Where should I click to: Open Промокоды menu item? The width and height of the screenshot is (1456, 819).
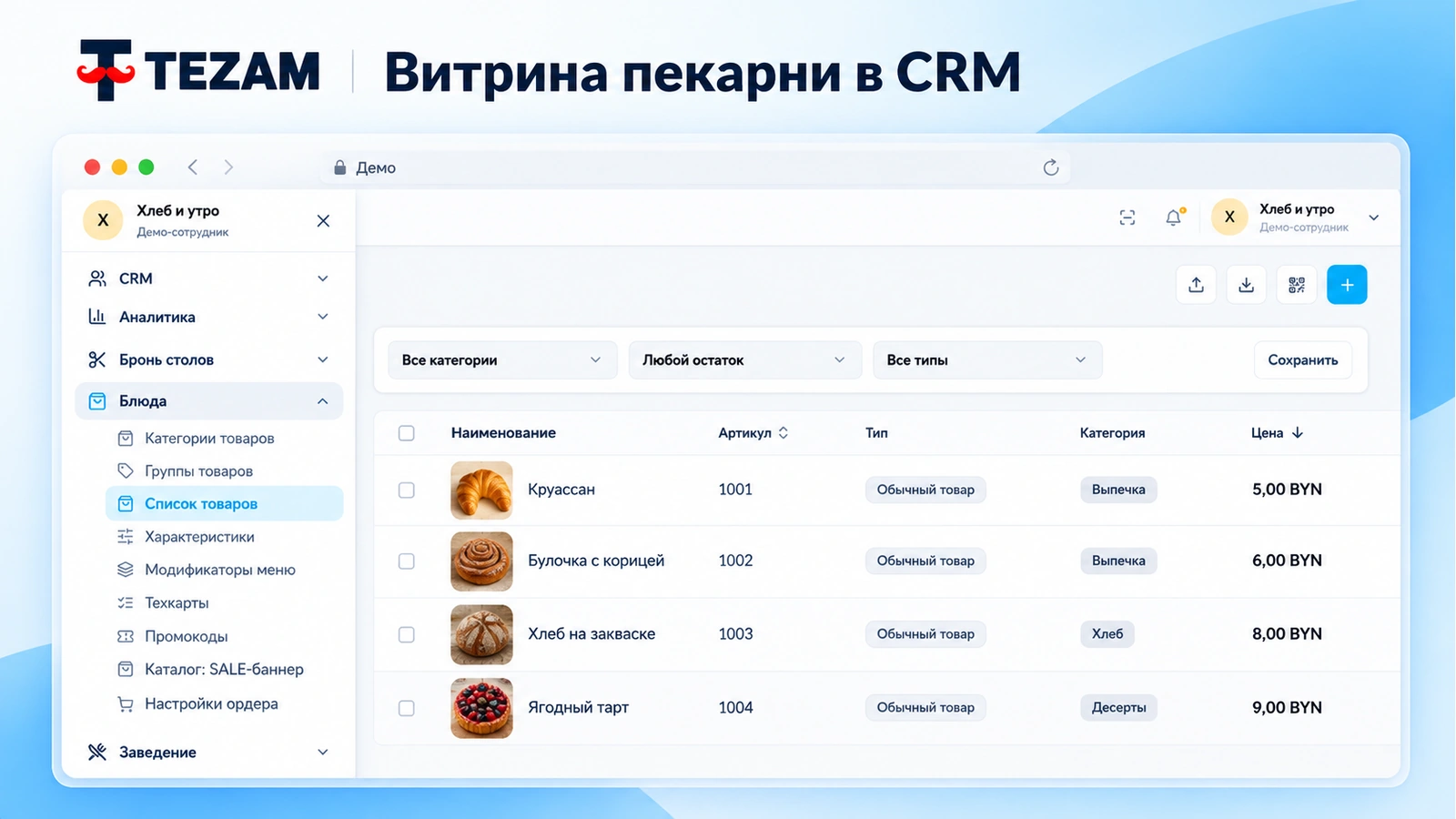click(x=224, y=636)
